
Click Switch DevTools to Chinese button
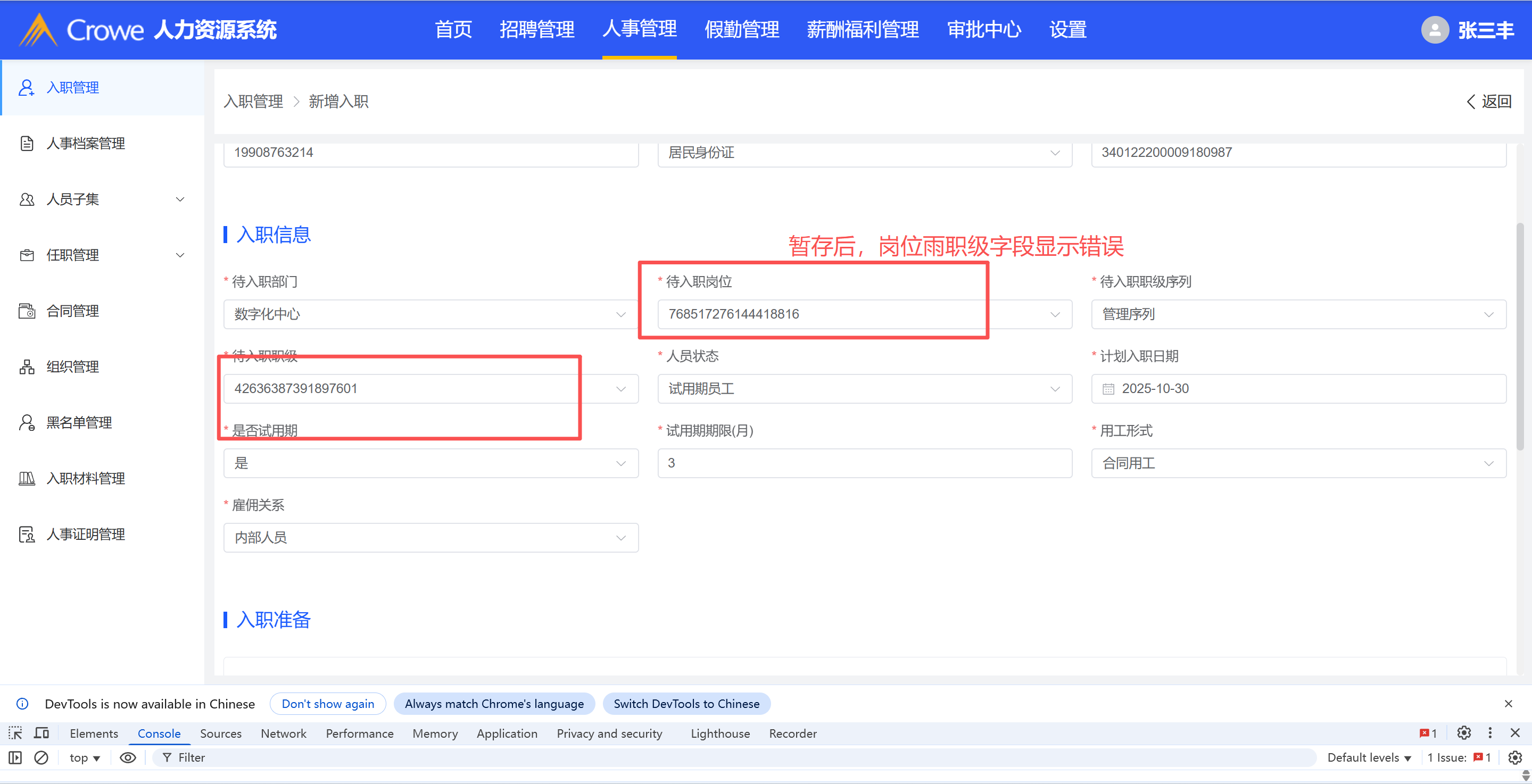tap(686, 703)
